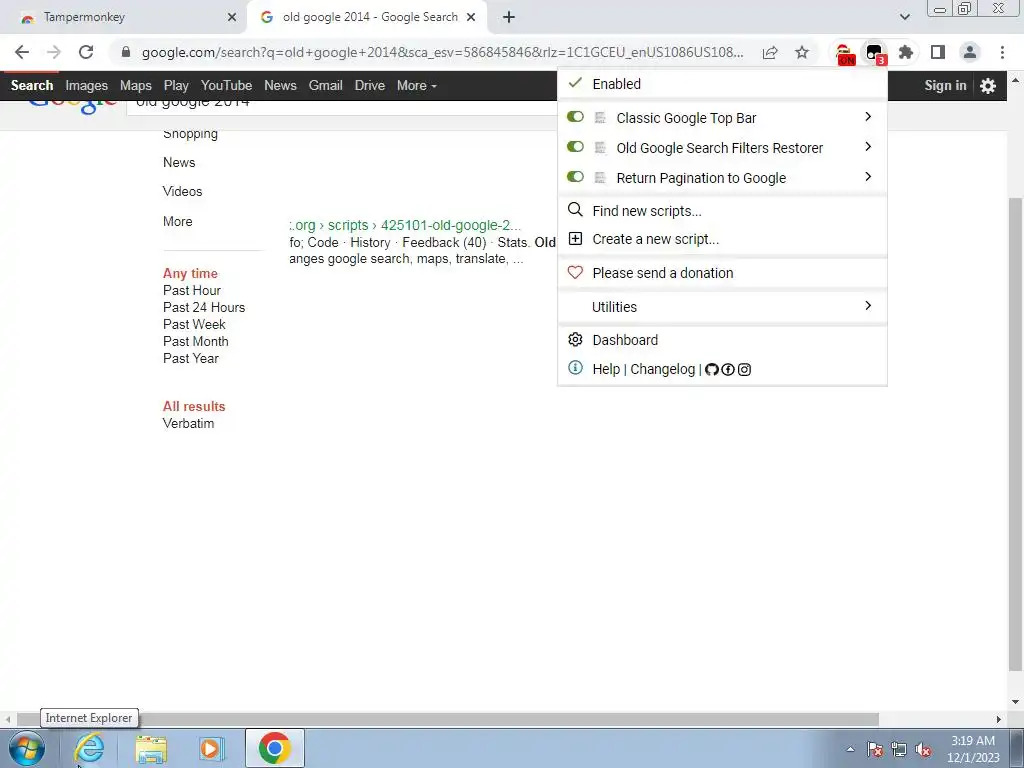The image size is (1024, 768).
Task: Open the Chrome side panel icon
Action: click(x=938, y=52)
